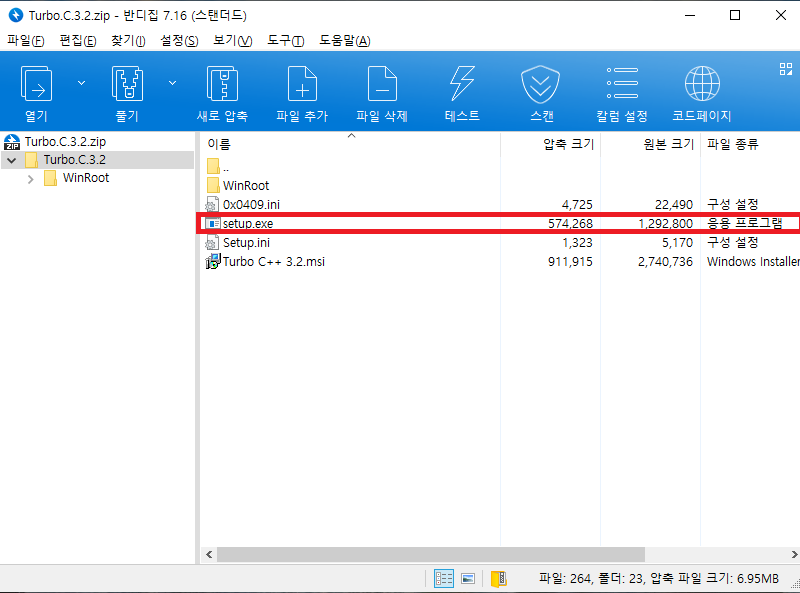Click the ZIP archive icon in tree
The width and height of the screenshot is (800, 593).
click(12, 142)
